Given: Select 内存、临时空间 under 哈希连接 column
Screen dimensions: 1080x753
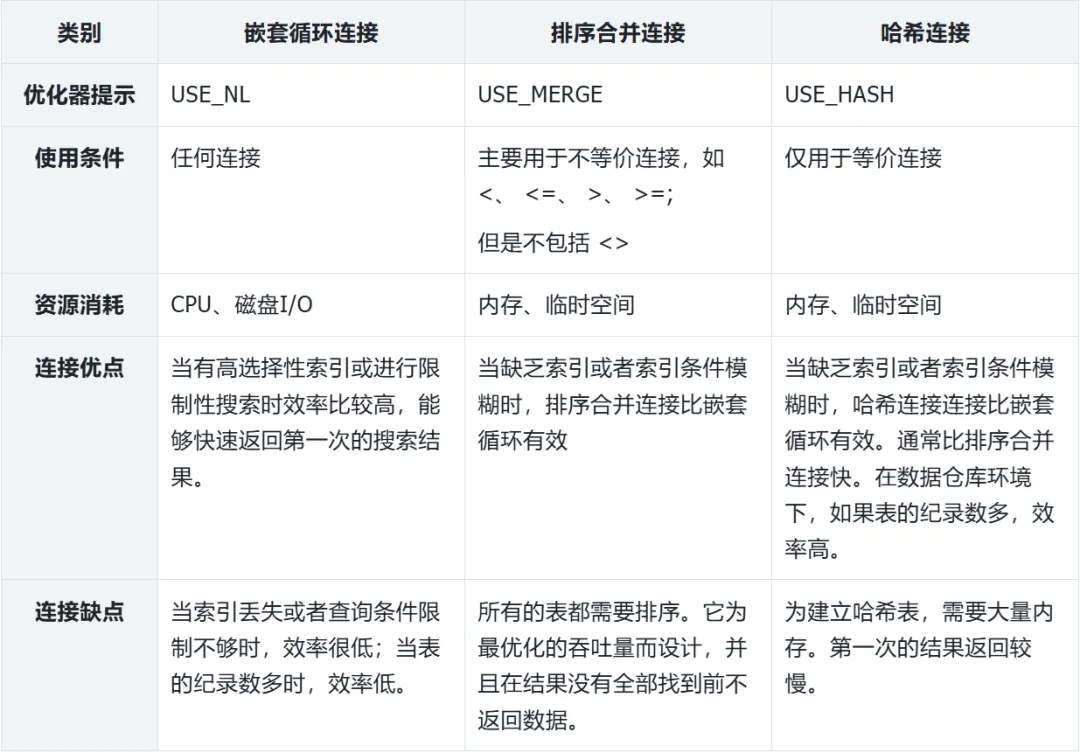Looking at the screenshot, I should click(x=863, y=305).
